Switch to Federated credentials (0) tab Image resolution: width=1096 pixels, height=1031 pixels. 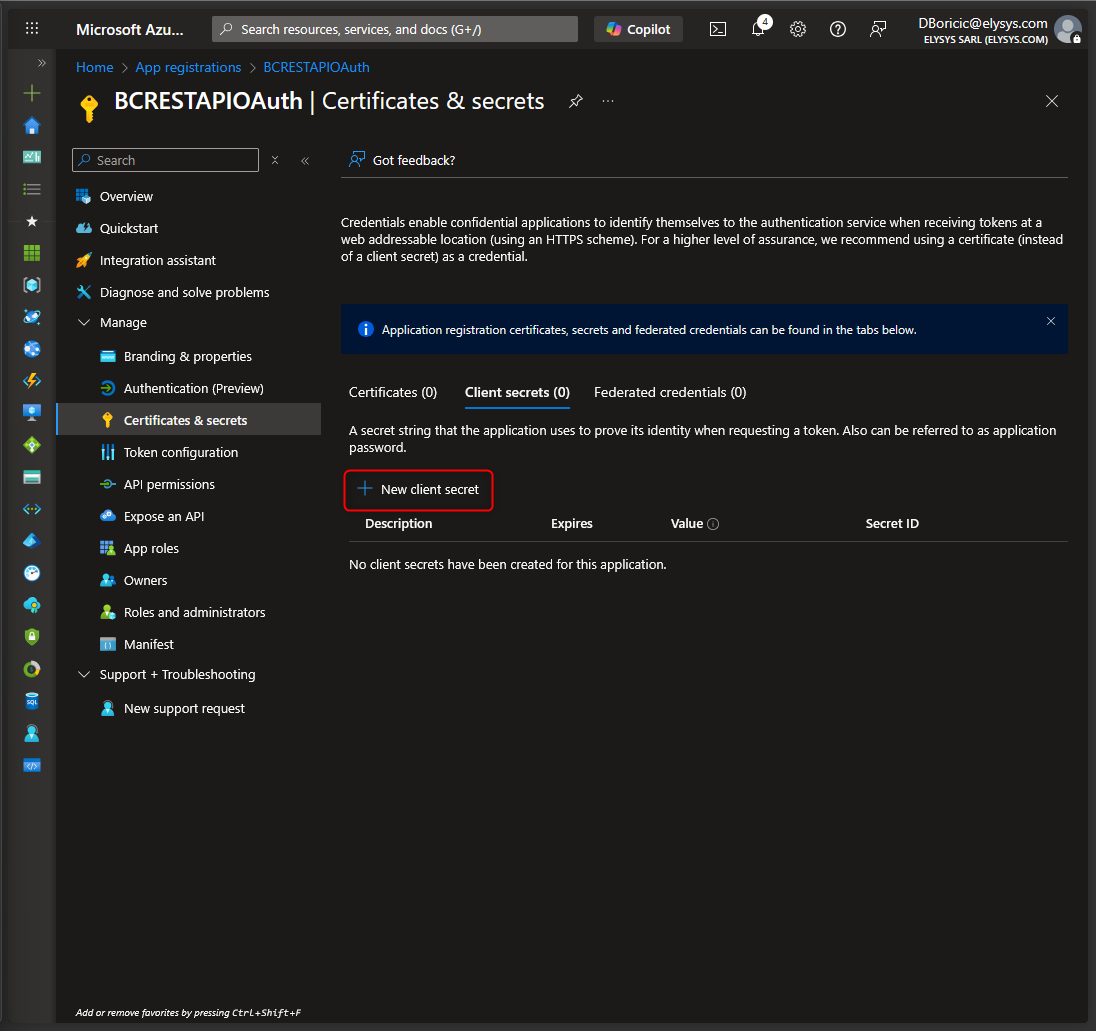pyautogui.click(x=670, y=392)
